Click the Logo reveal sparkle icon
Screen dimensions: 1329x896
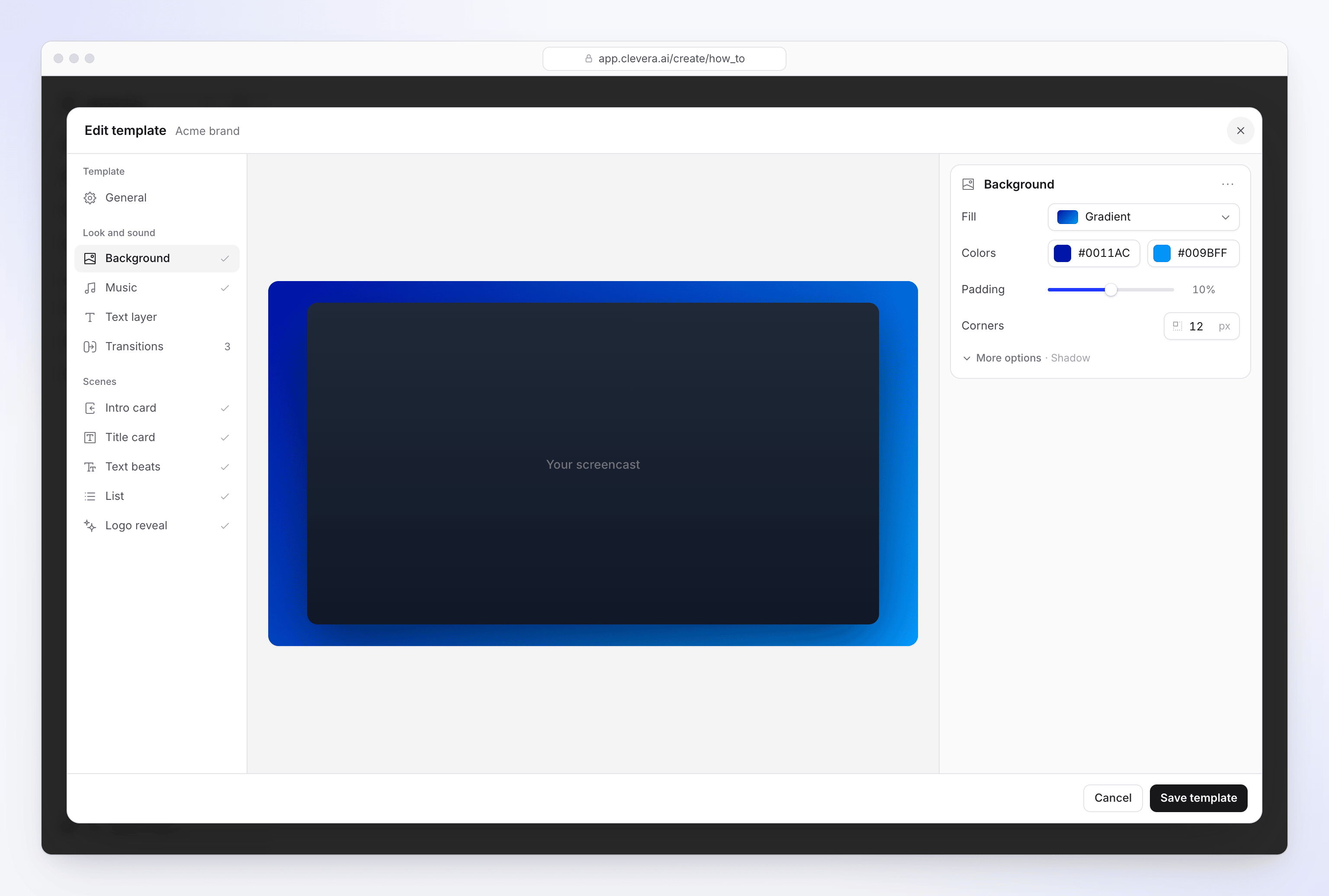click(90, 526)
